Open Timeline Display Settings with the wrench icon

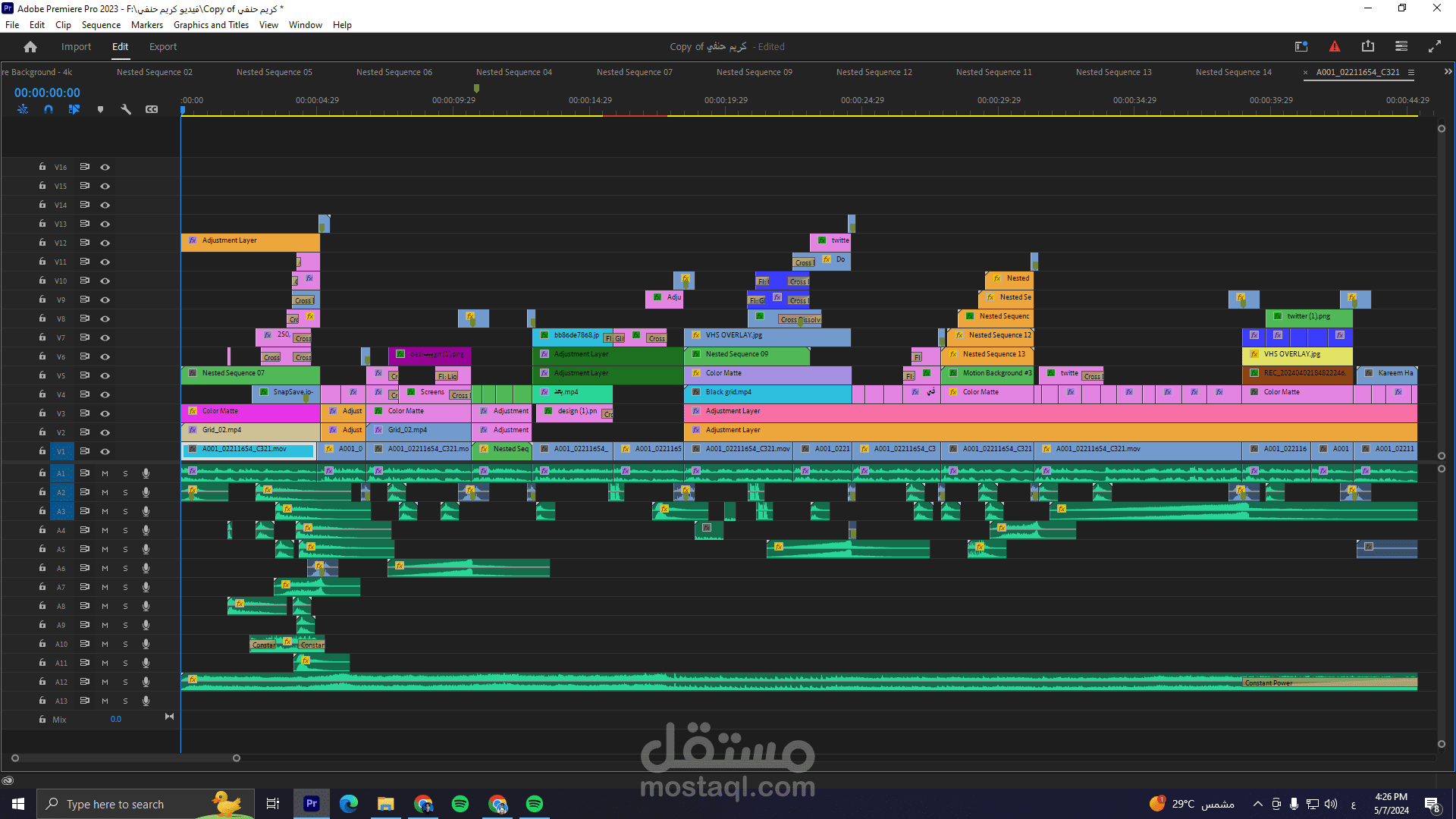pyautogui.click(x=126, y=109)
